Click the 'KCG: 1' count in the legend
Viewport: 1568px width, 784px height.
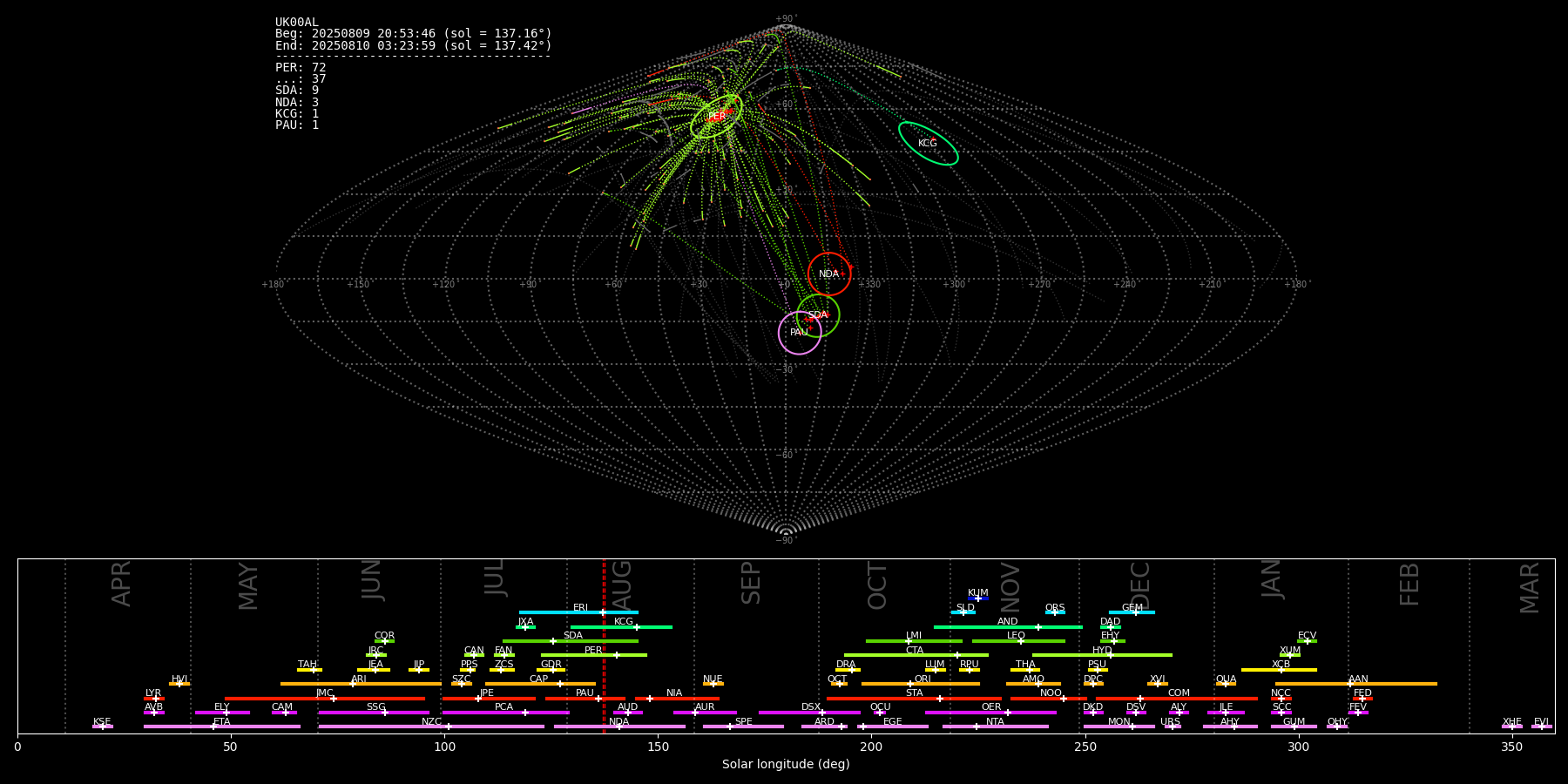click(297, 114)
